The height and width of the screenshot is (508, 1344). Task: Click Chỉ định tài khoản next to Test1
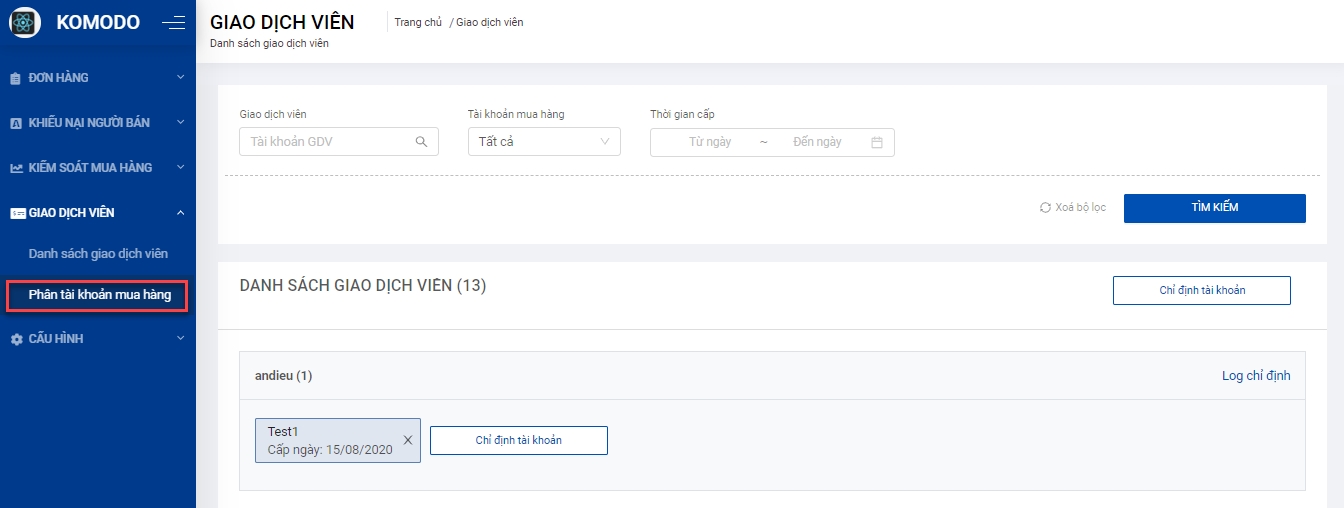pyautogui.click(x=518, y=440)
